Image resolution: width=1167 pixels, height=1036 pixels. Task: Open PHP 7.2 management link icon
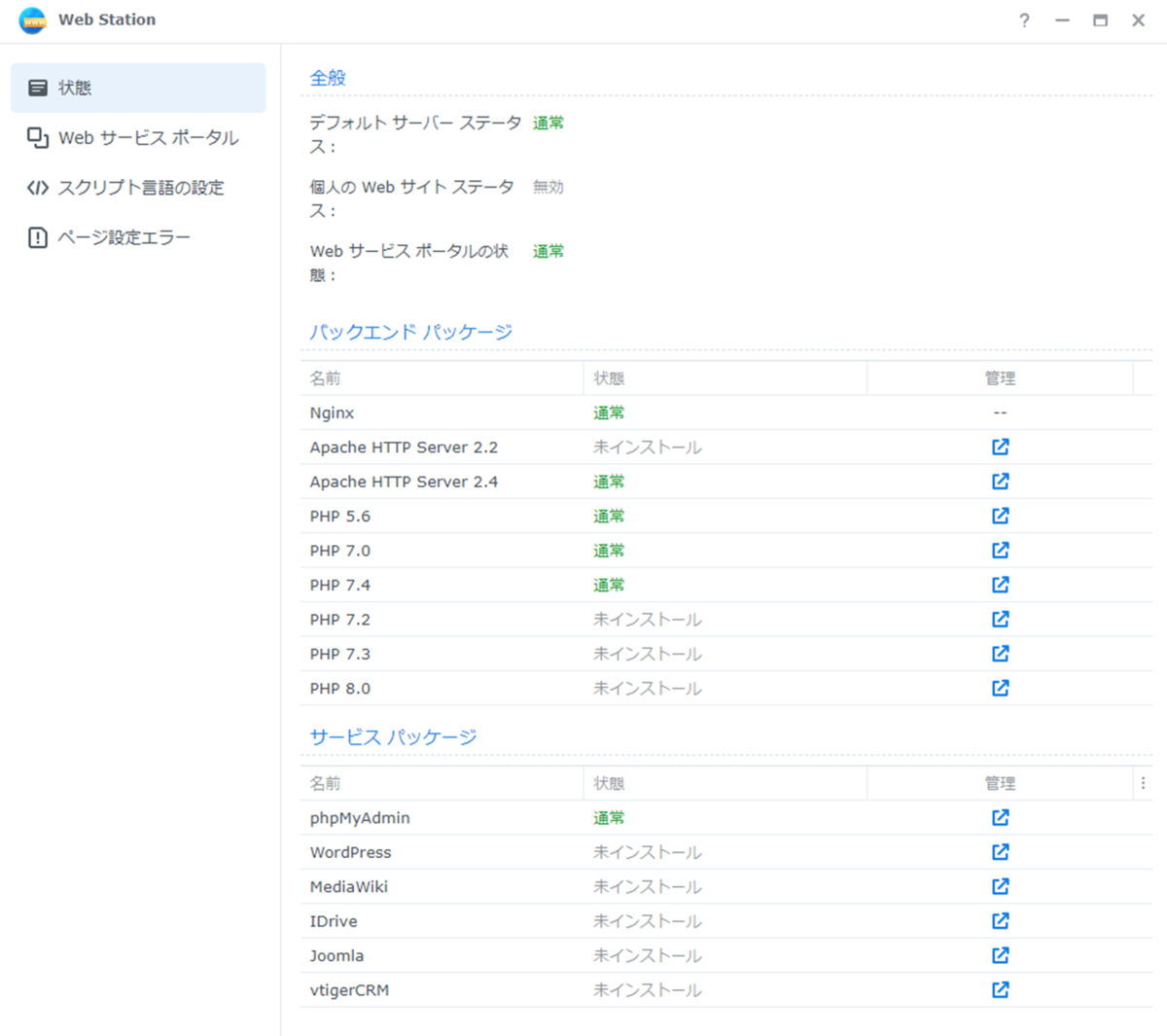coord(1000,619)
